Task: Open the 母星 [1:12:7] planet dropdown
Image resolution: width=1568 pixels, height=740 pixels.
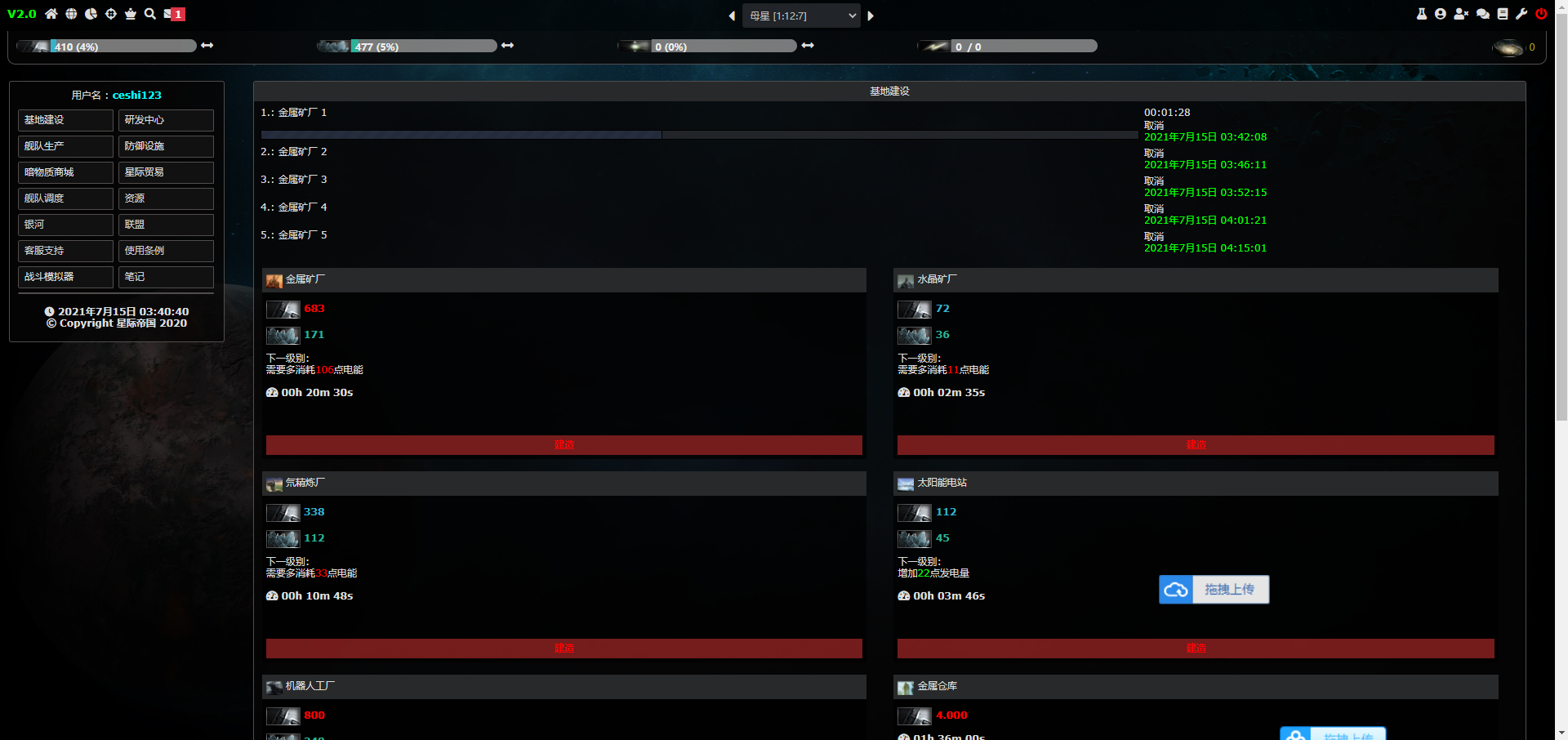Action: 801,16
